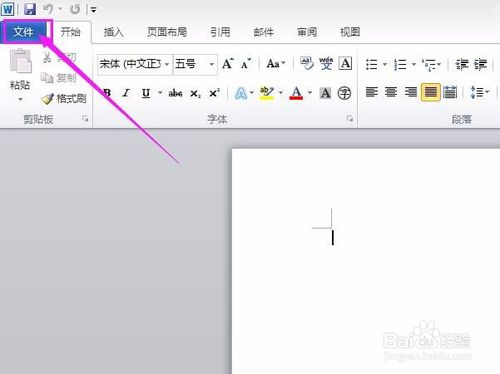The width and height of the screenshot is (500, 374).
Task: Click the Word application icon in title bar
Action: (x=8, y=9)
